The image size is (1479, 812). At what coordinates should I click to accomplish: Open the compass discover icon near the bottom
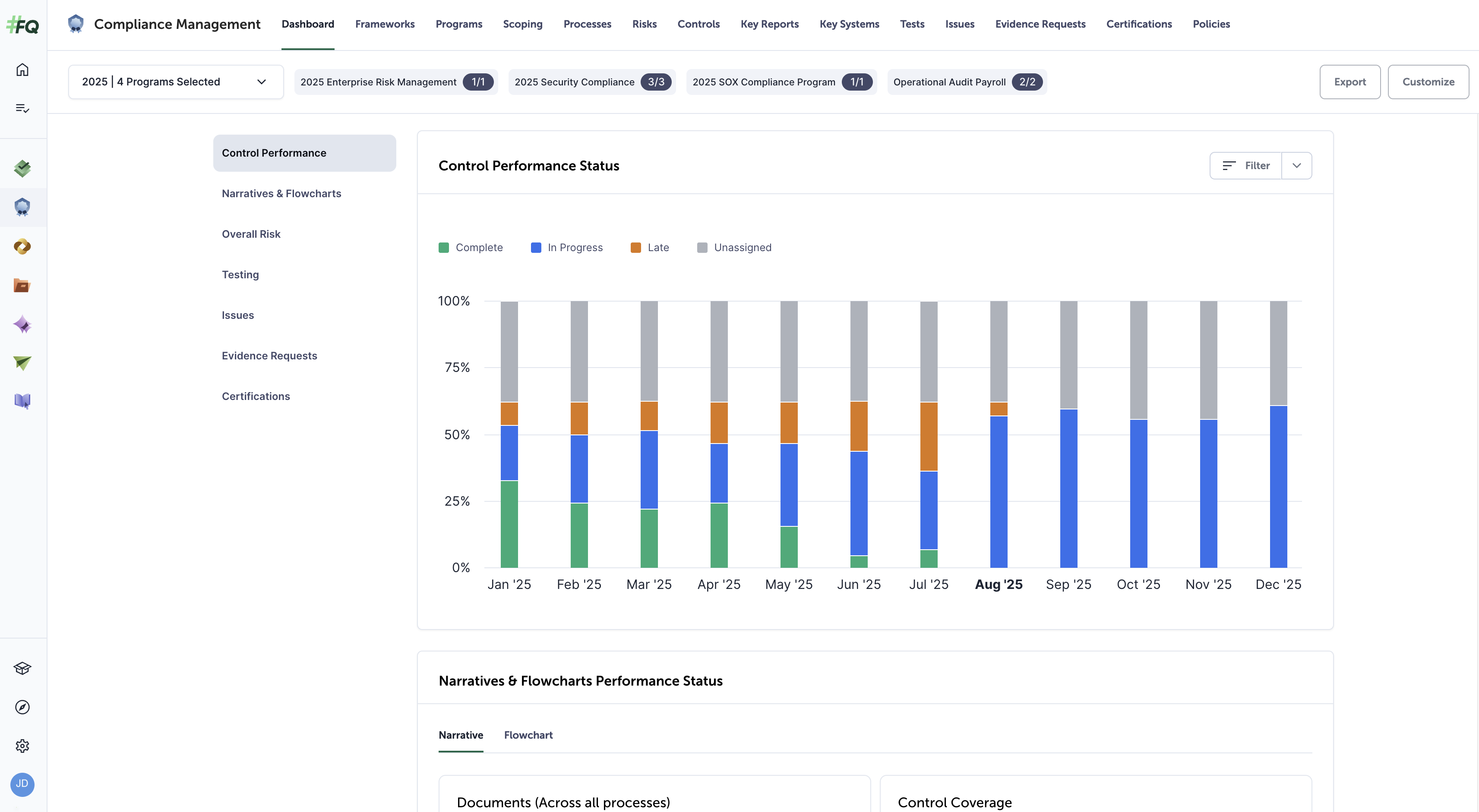(x=22, y=707)
